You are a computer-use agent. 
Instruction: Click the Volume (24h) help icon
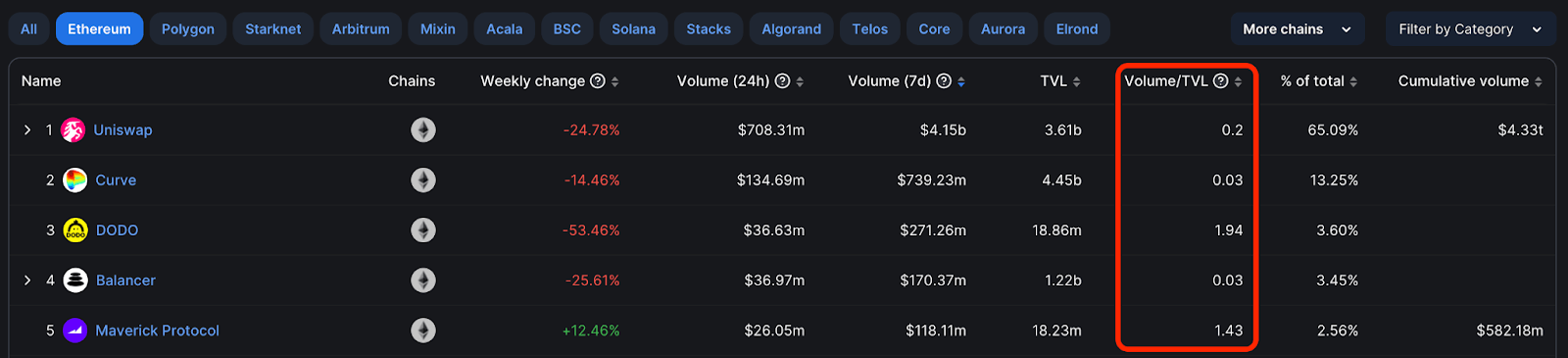(x=782, y=81)
